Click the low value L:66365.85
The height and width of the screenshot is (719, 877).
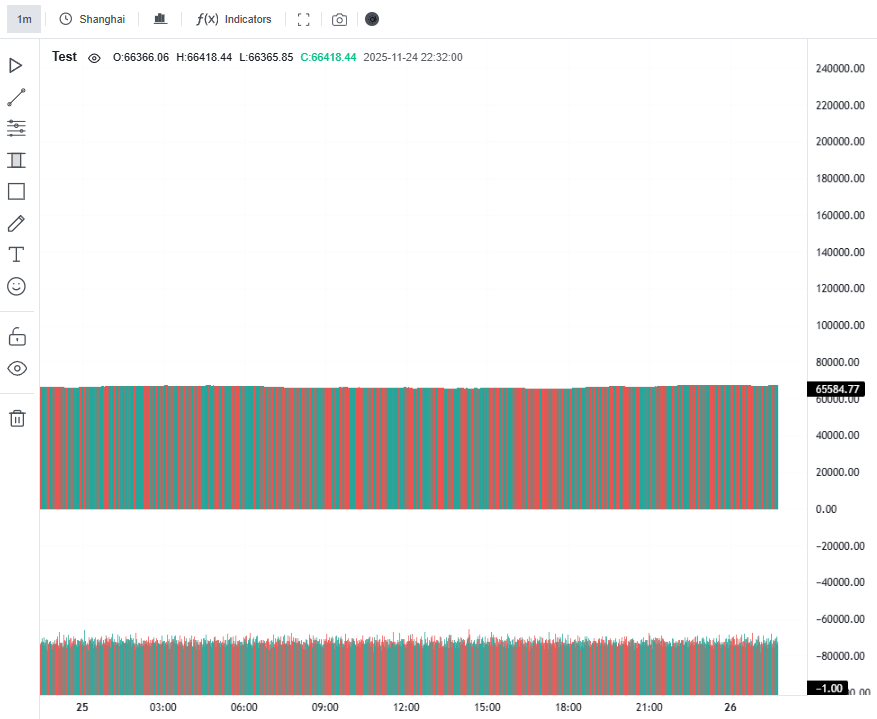coord(266,57)
